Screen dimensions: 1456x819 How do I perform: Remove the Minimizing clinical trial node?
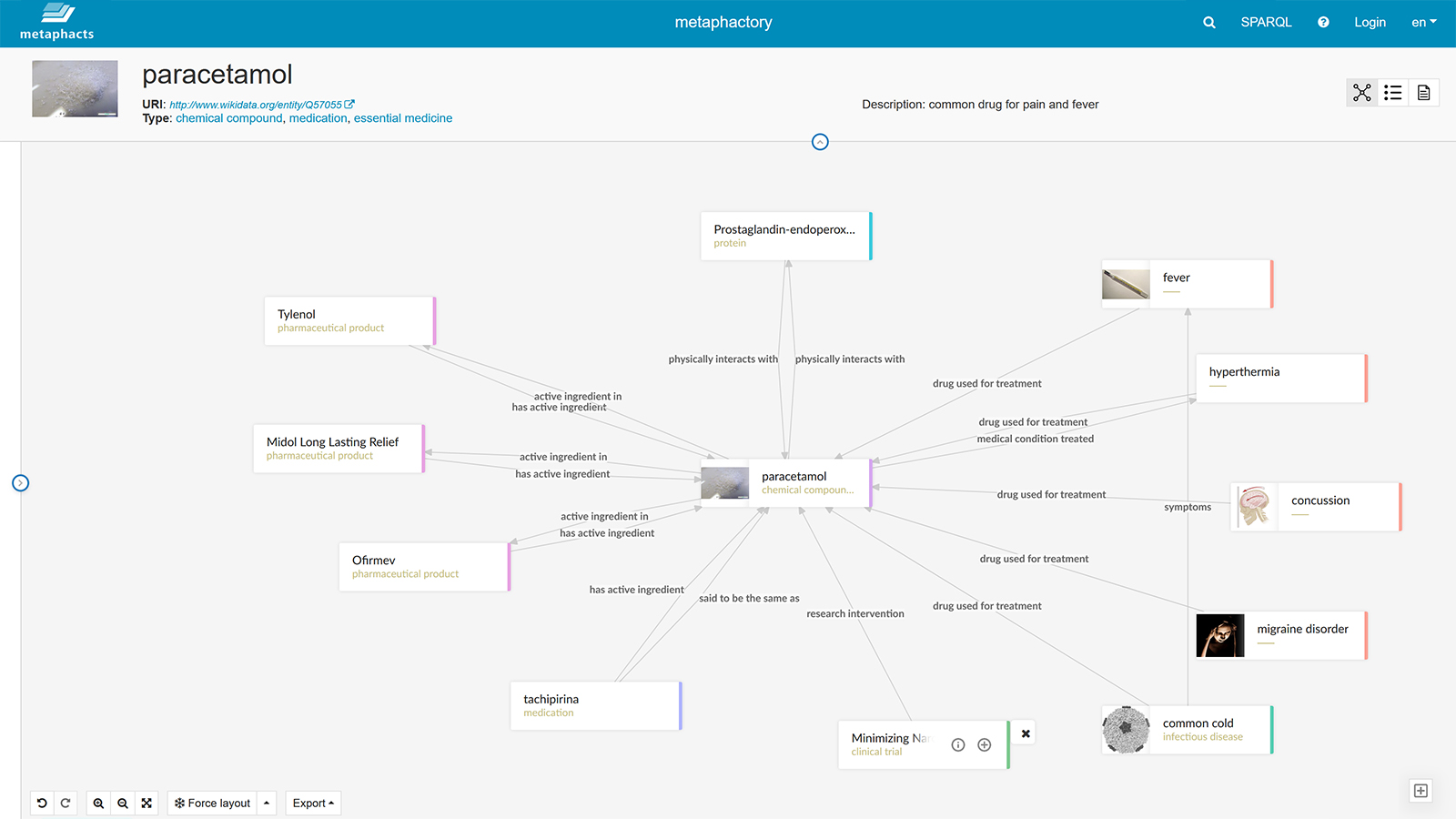point(1026,733)
